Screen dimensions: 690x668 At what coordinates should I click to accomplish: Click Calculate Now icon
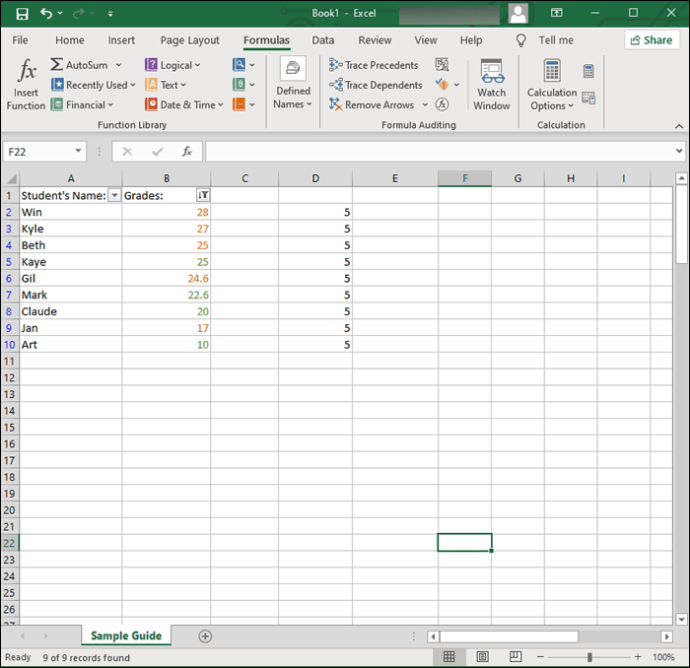pos(588,71)
